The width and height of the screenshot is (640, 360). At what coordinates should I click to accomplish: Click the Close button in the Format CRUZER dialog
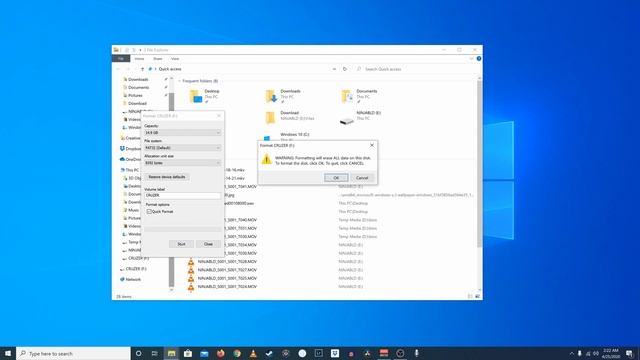[x=208, y=244]
